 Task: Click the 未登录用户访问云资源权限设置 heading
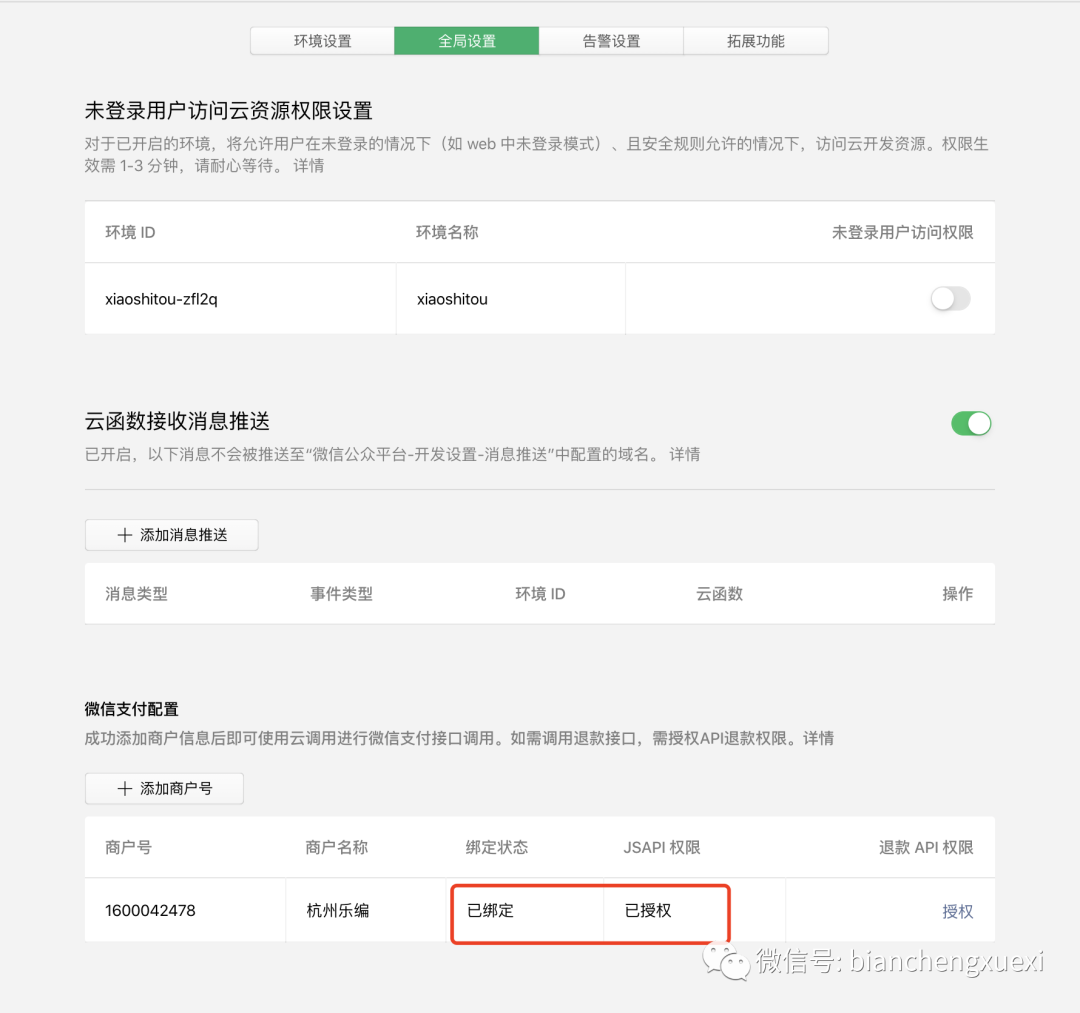point(229,110)
